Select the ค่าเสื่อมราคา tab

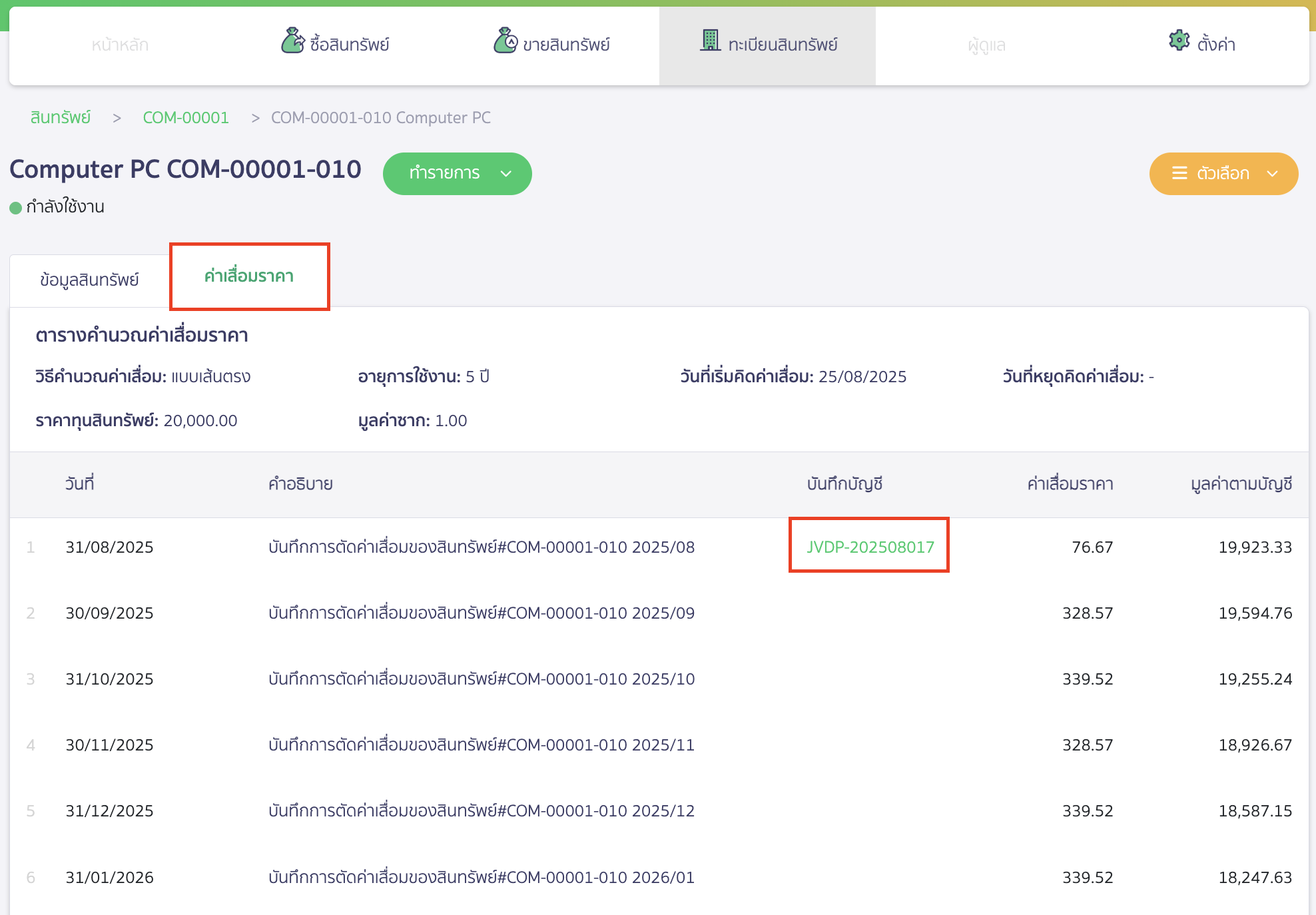tap(249, 276)
